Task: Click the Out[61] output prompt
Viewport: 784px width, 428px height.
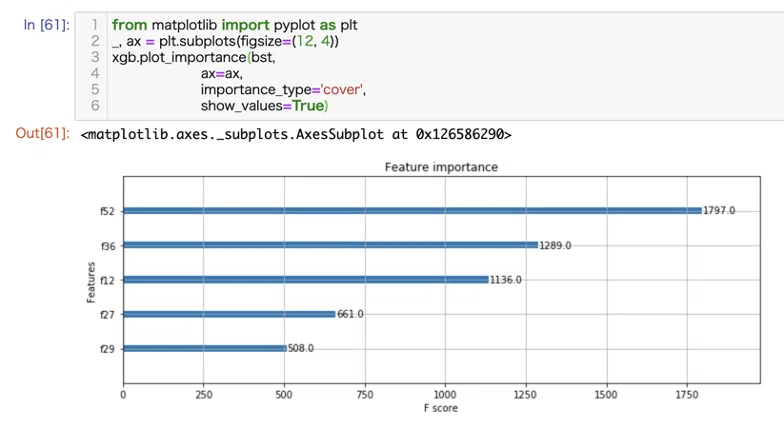Action: 42,133
